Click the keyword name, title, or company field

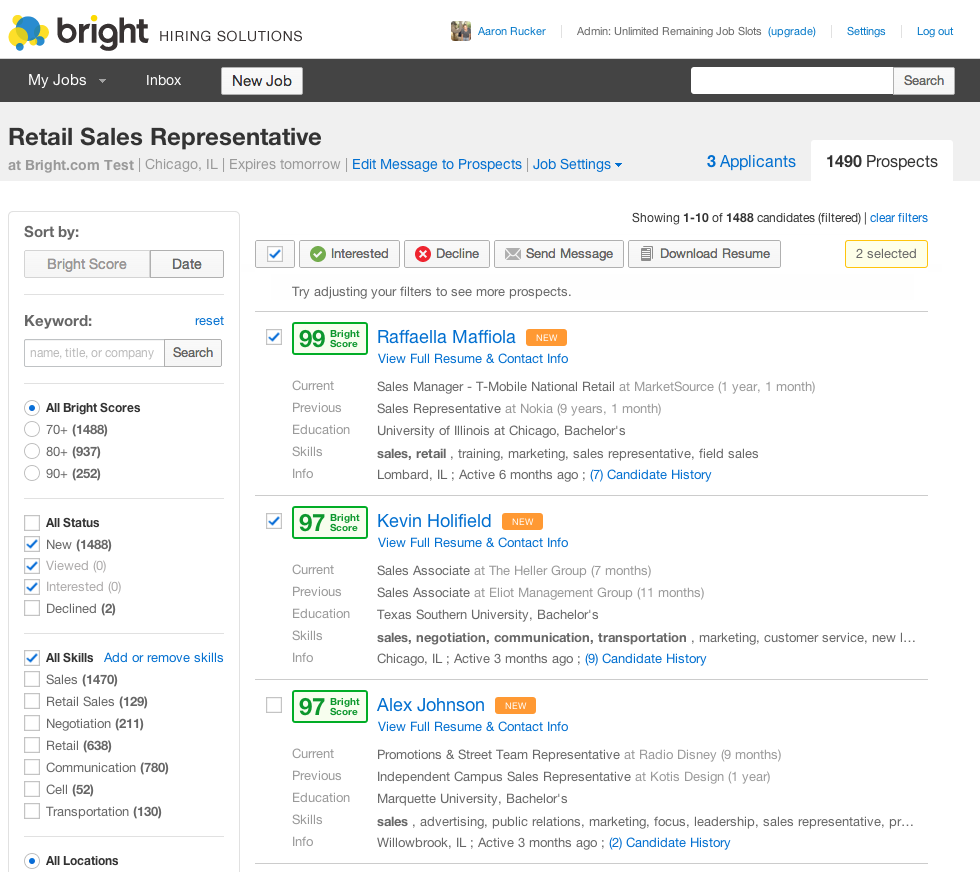click(94, 353)
